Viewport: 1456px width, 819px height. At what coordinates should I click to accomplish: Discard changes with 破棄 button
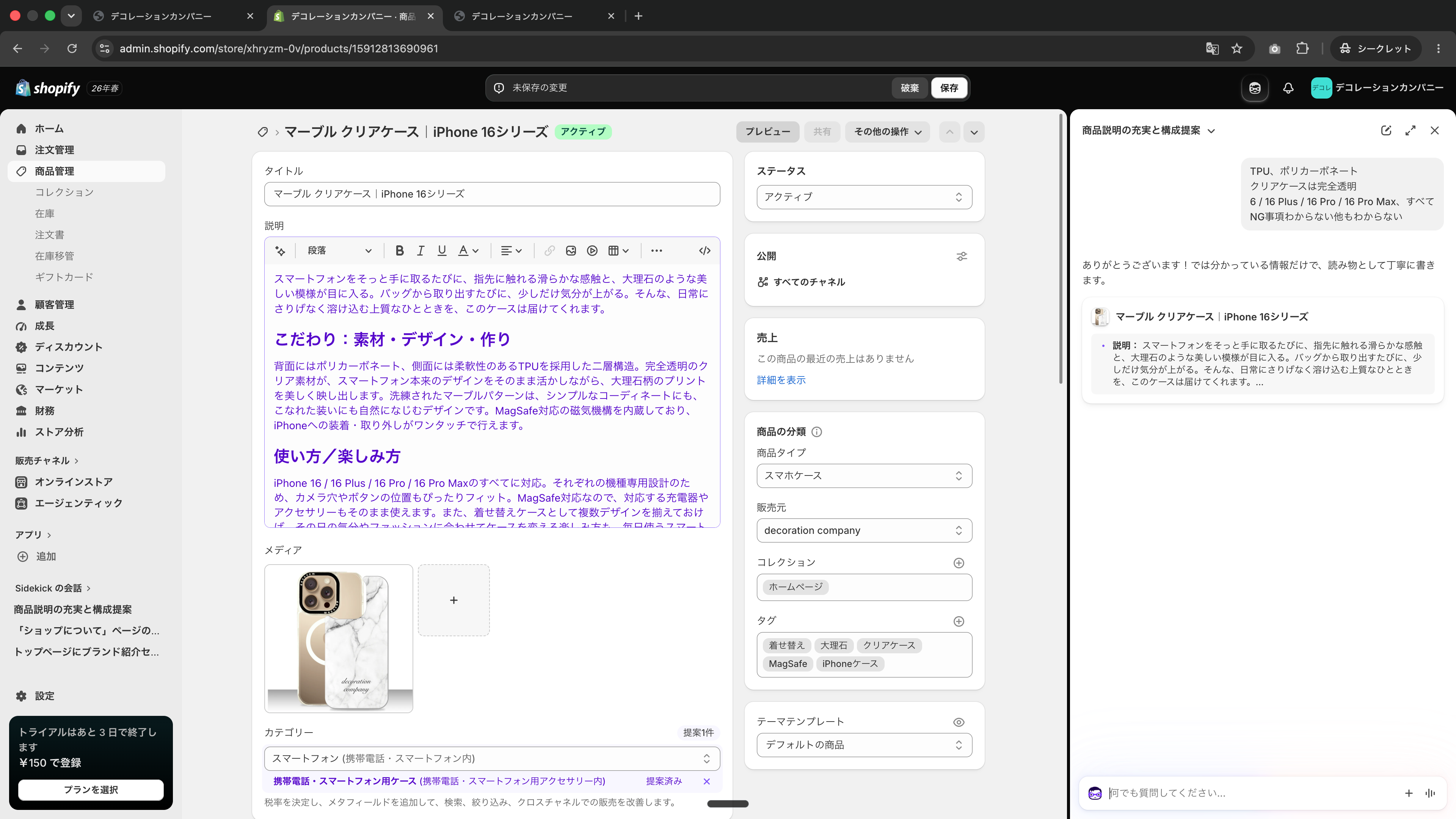click(x=910, y=88)
